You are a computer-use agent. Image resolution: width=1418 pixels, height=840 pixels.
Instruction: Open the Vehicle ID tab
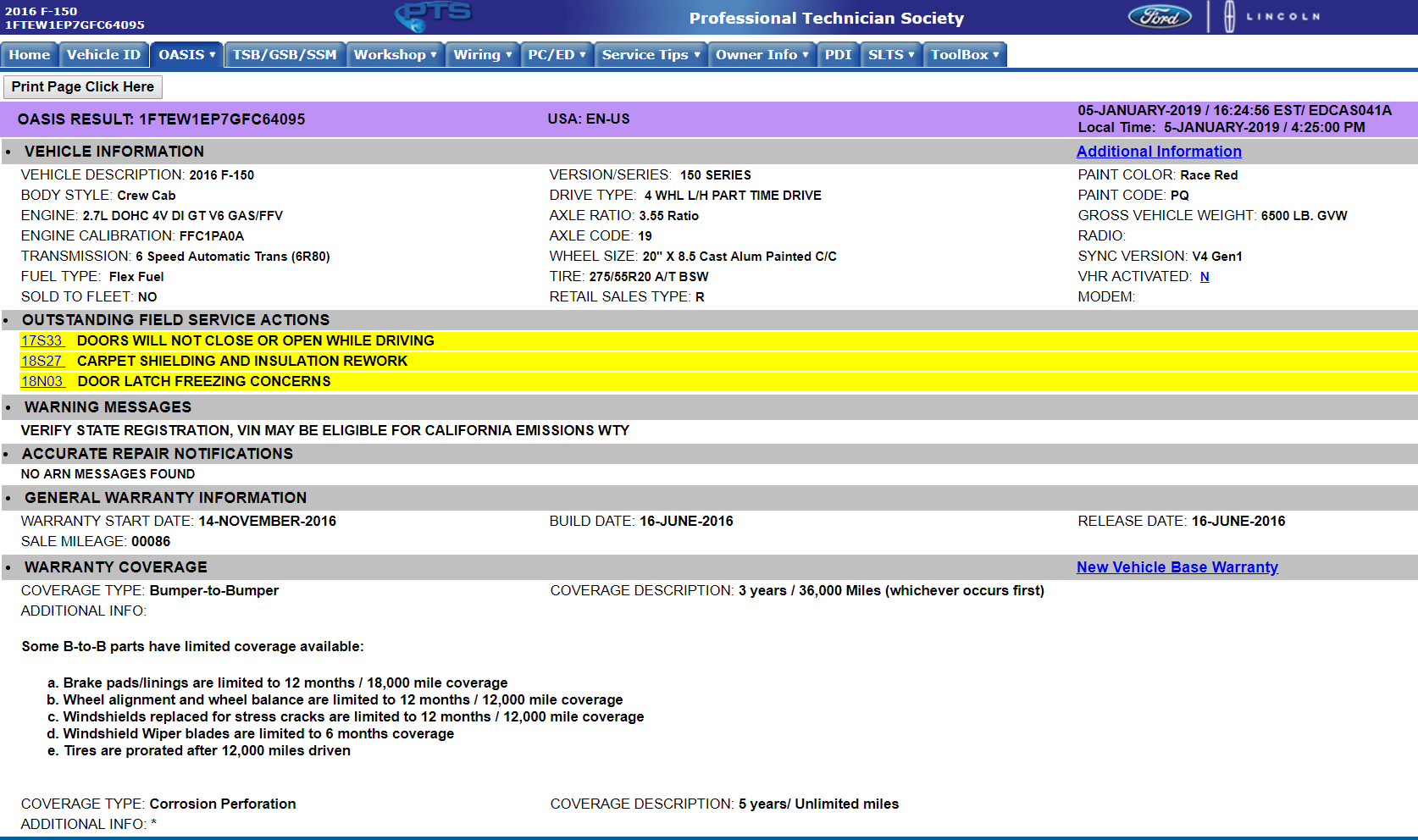point(103,55)
